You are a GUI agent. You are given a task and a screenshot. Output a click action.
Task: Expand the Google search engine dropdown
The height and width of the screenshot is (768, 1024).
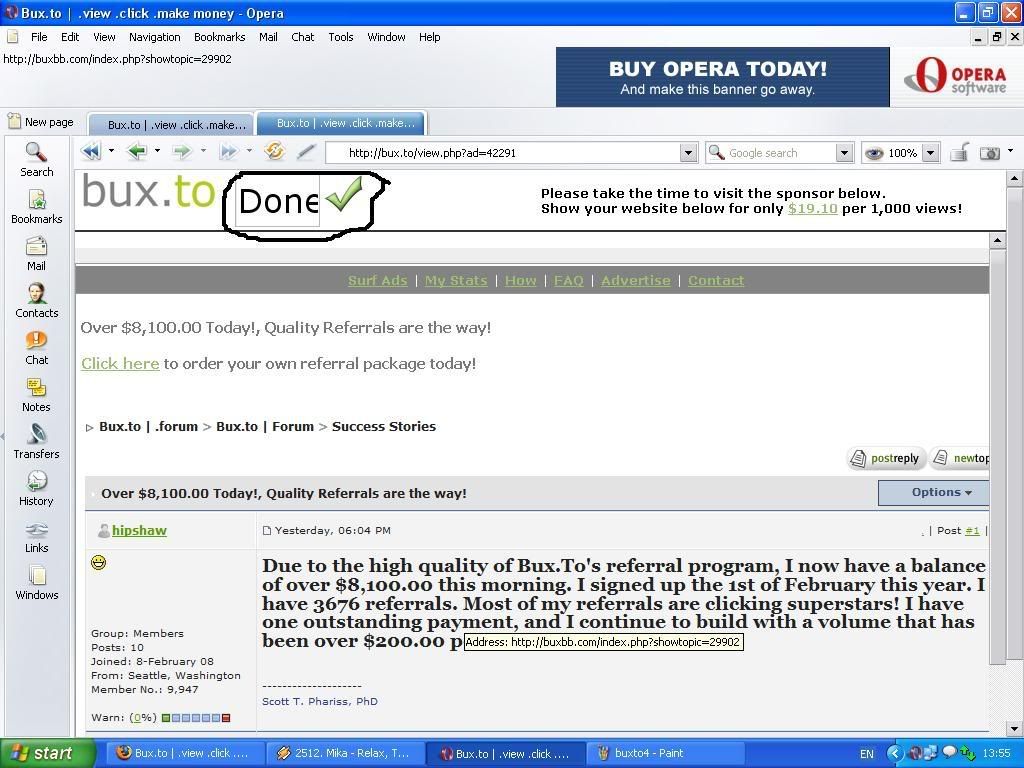[844, 153]
